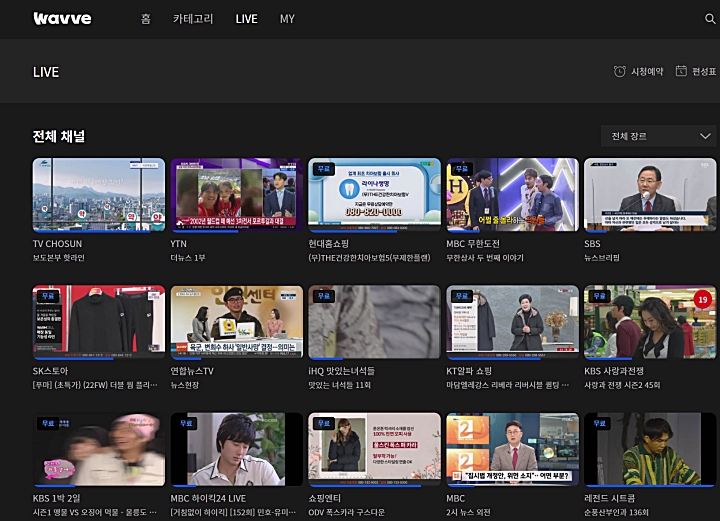
Task: Open MBC 하이킥24 LIVE thumbnail
Action: click(236, 449)
